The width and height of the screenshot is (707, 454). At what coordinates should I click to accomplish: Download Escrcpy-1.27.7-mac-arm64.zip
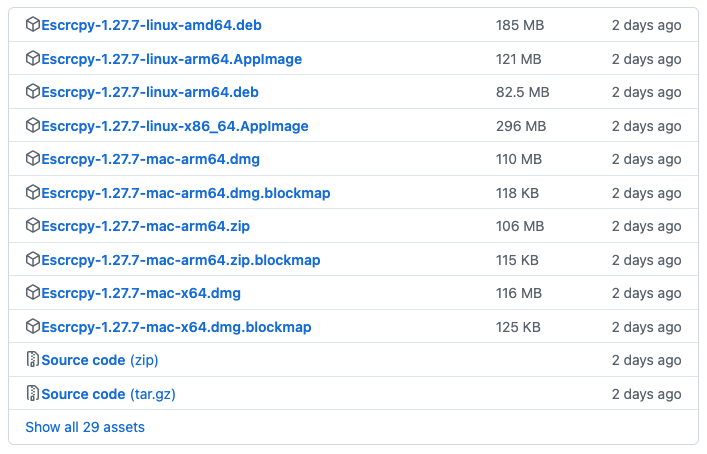coord(146,226)
